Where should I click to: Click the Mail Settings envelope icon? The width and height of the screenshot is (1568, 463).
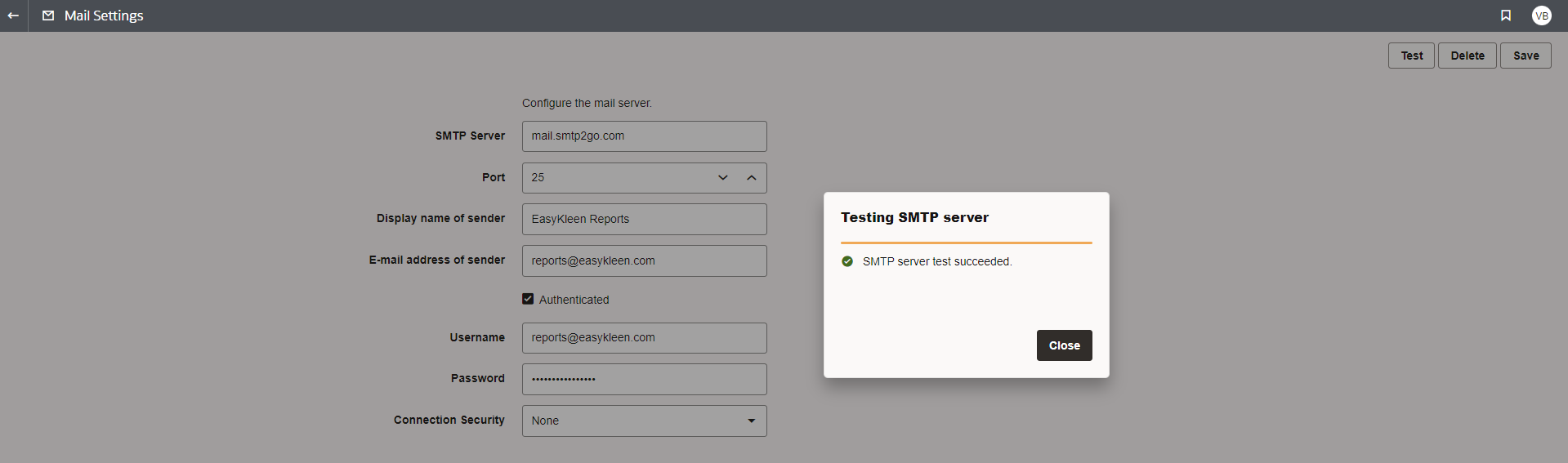pyautogui.click(x=48, y=16)
